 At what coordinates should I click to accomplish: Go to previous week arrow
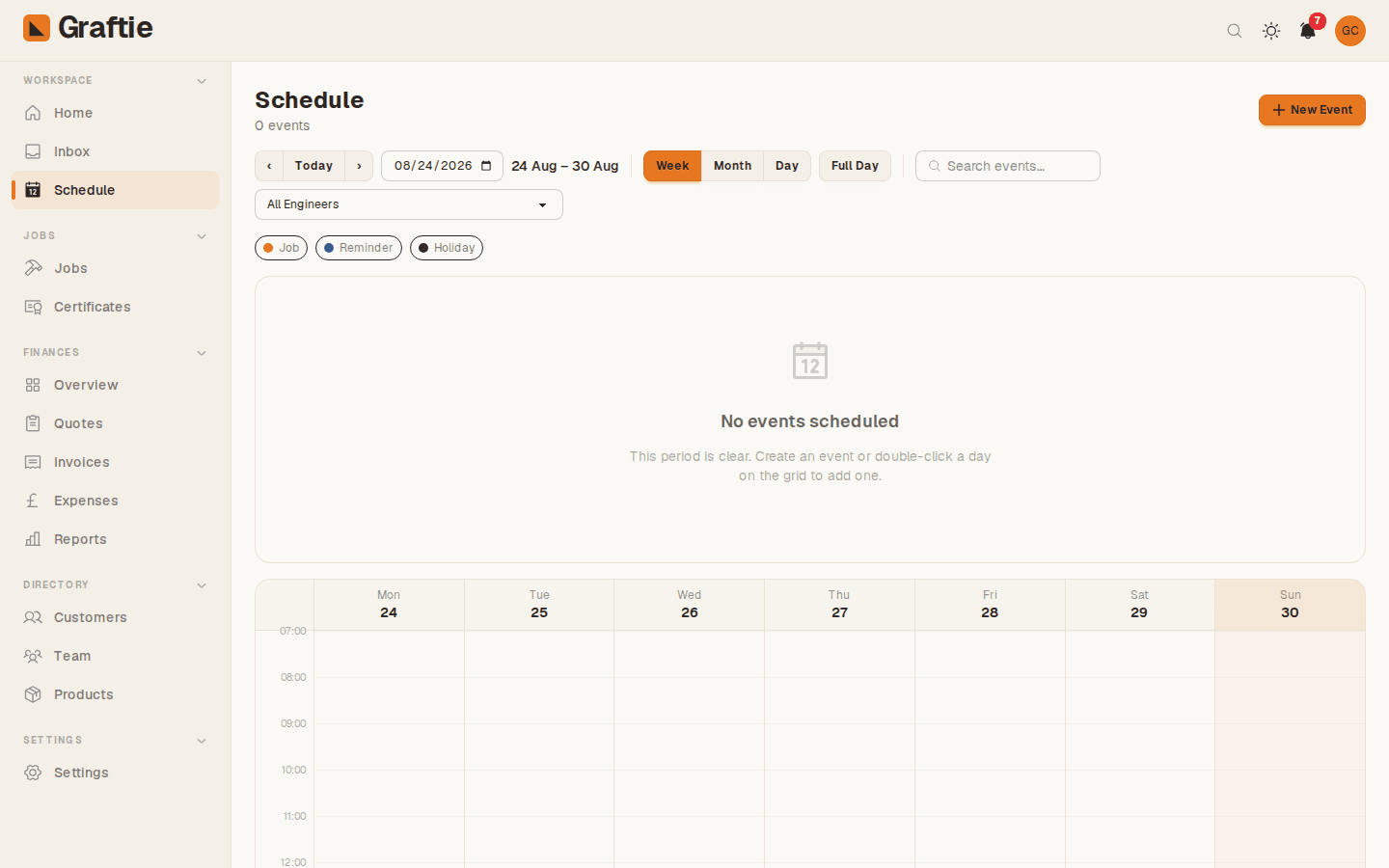[269, 166]
